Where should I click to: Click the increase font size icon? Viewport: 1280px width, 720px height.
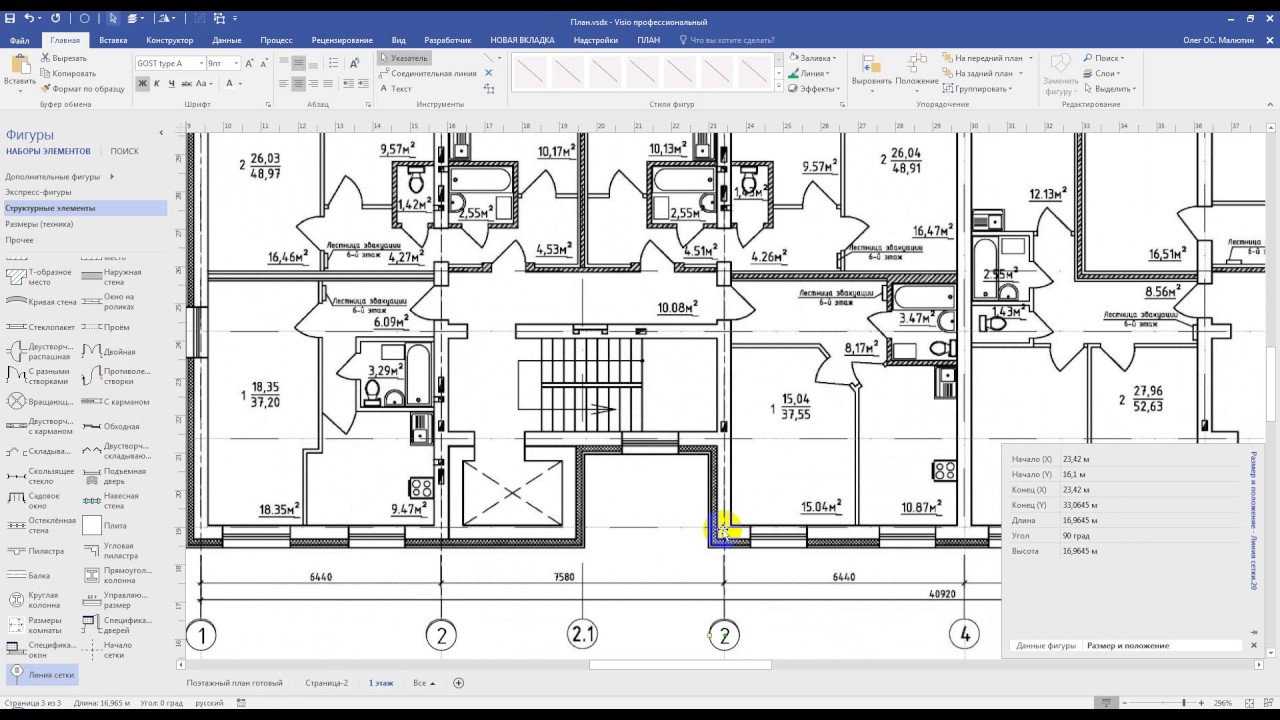point(251,63)
